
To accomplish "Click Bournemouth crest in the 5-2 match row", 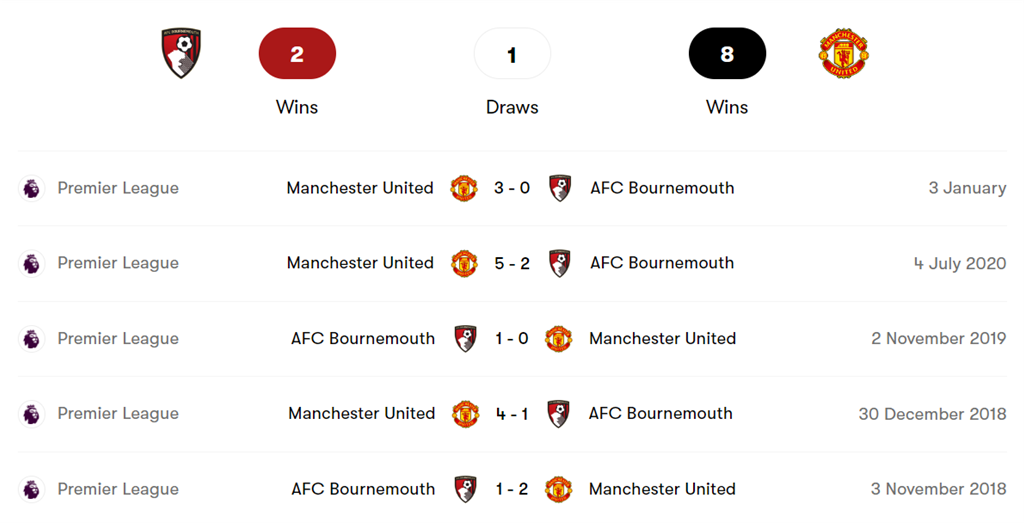I will [x=560, y=263].
